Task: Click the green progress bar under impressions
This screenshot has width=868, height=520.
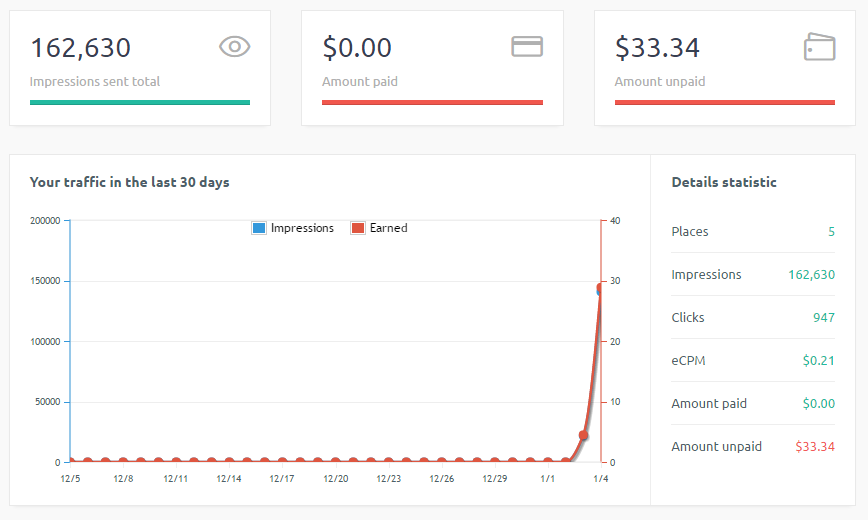Action: coord(140,102)
